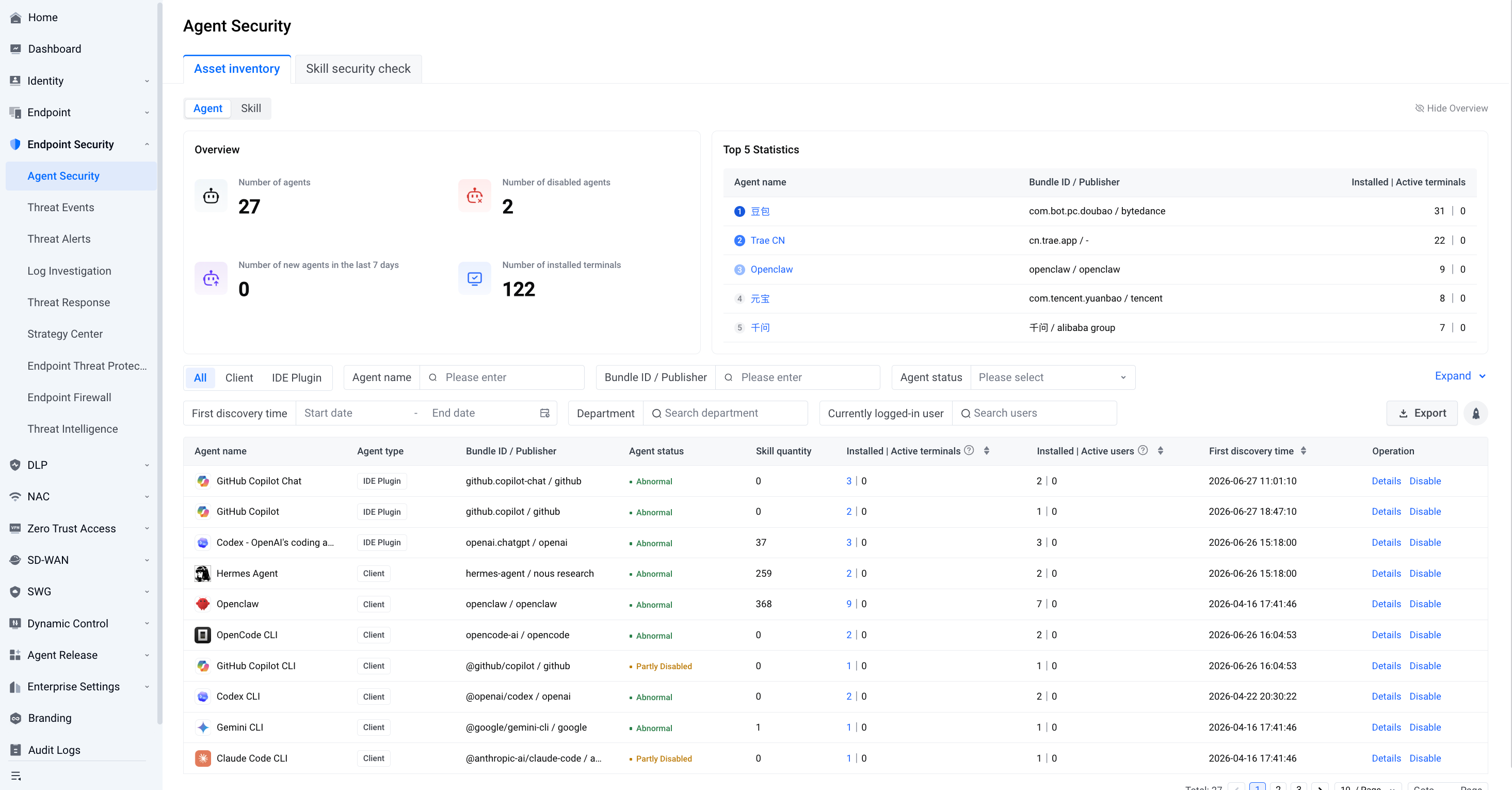Hide the Overview panel
Image resolution: width=1512 pixels, height=790 pixels.
(x=1452, y=108)
